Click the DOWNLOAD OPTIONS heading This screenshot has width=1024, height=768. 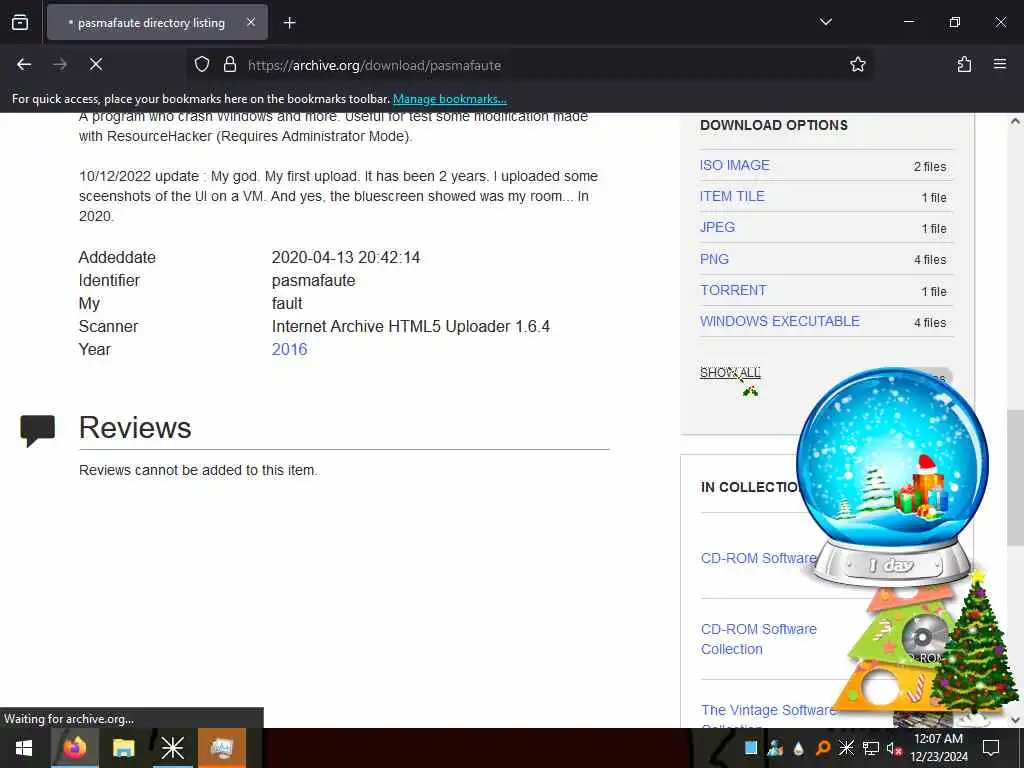pyautogui.click(x=774, y=125)
